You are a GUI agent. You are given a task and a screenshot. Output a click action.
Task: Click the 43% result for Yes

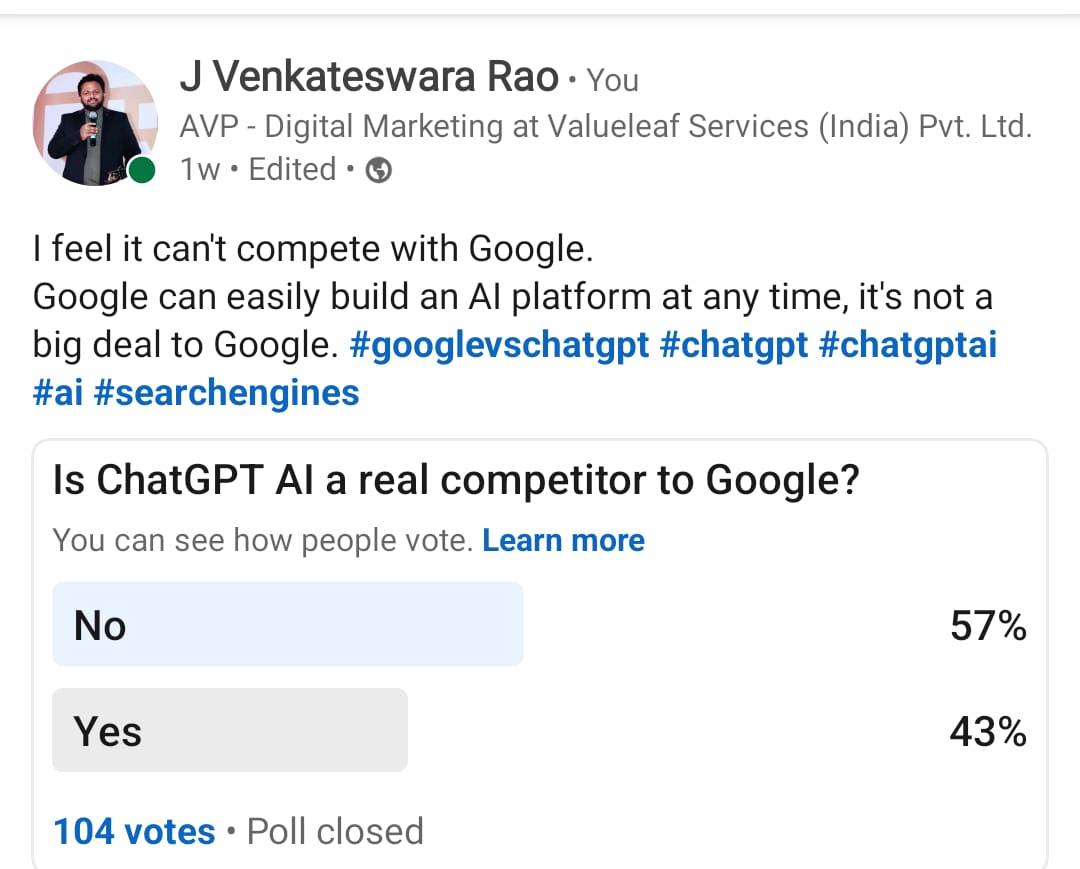(988, 732)
